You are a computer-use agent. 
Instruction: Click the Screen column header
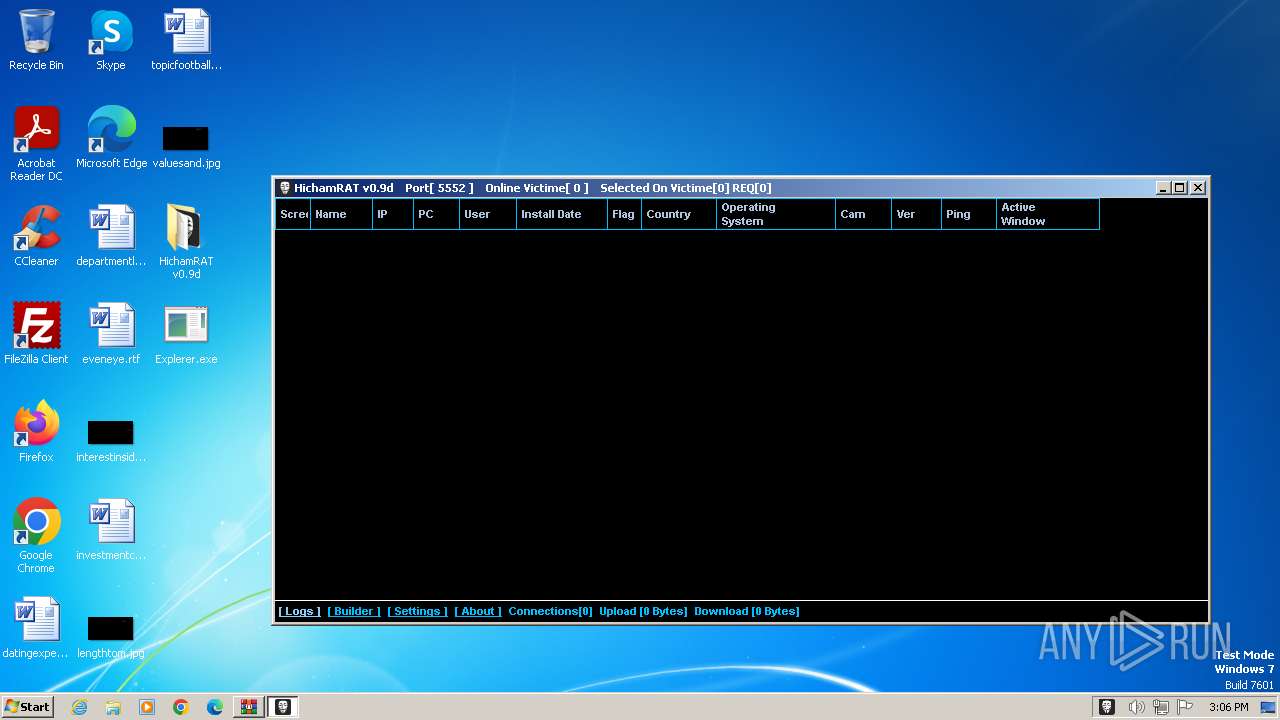tap(293, 214)
